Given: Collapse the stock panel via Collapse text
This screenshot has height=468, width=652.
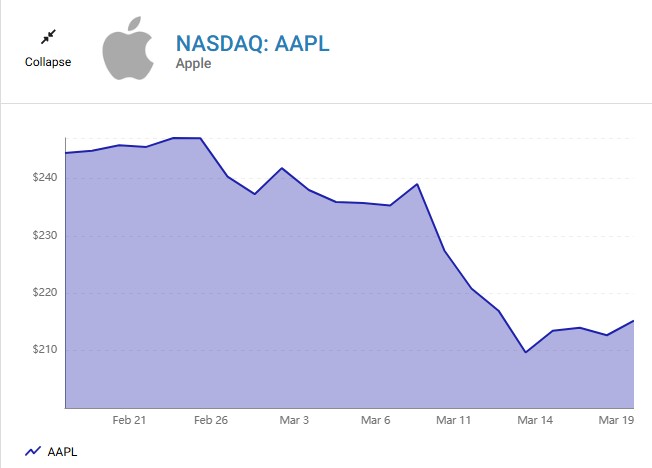Looking at the screenshot, I should pos(48,62).
